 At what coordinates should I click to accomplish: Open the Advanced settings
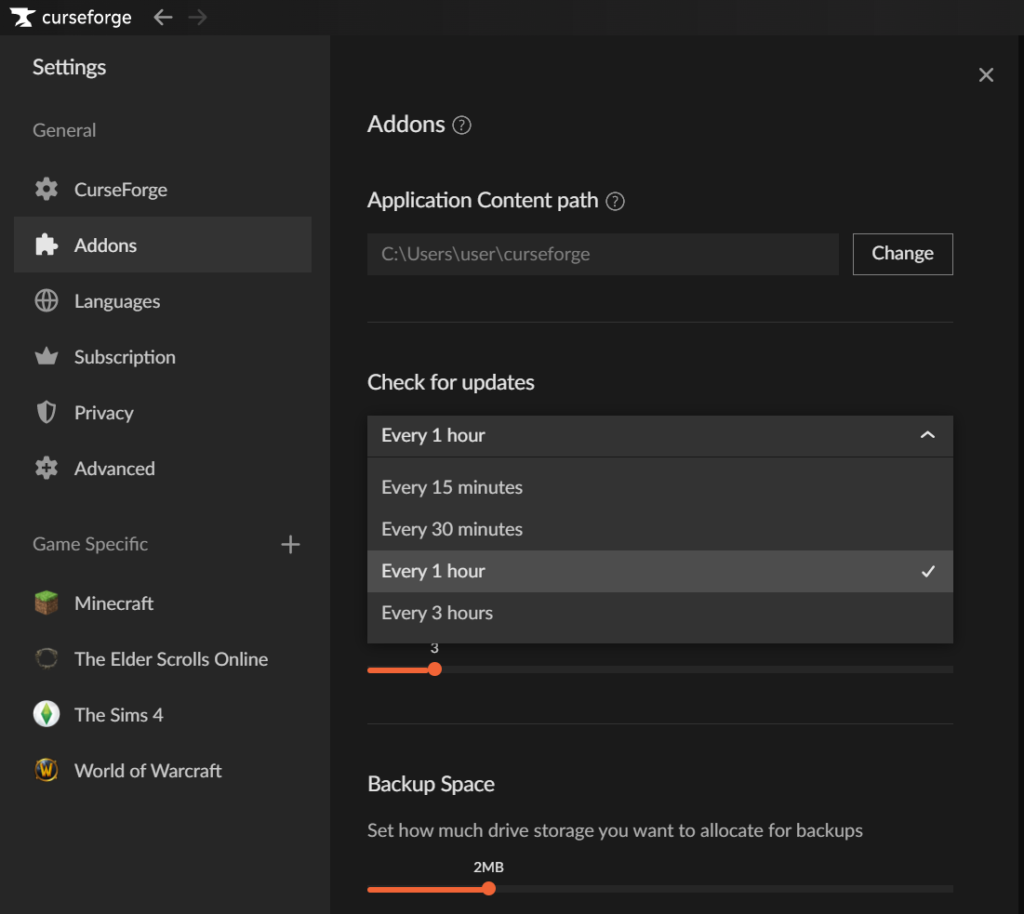coord(163,468)
